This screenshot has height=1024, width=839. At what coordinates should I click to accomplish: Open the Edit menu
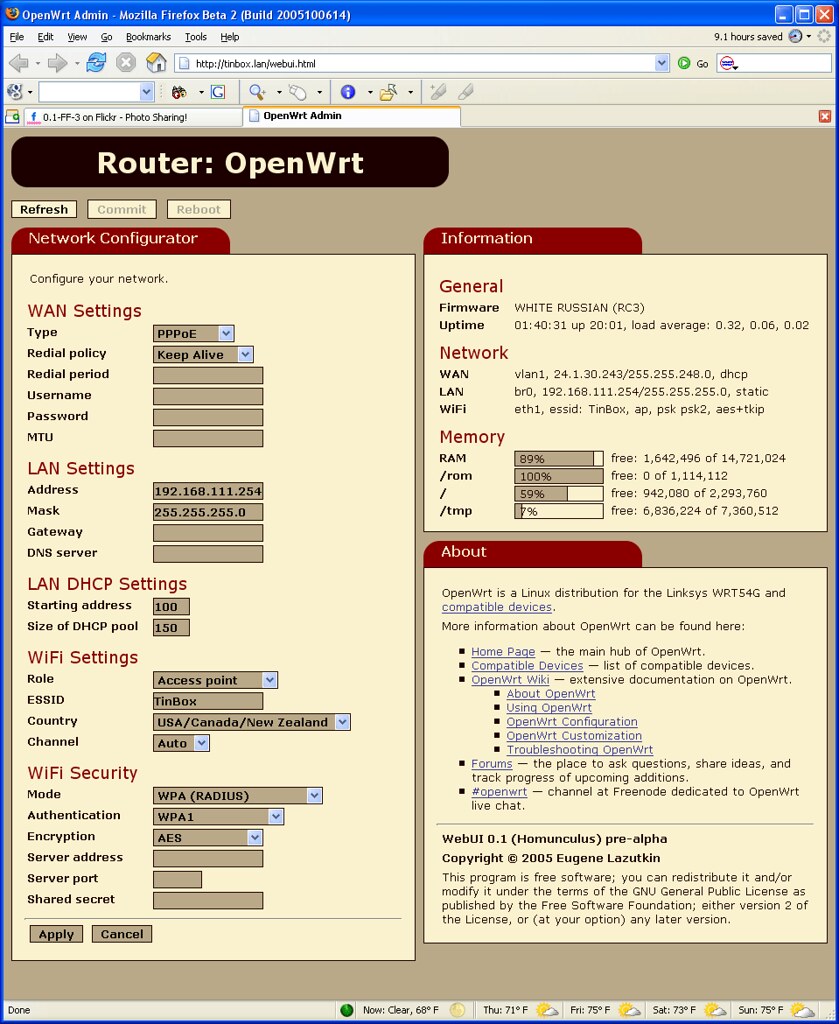pyautogui.click(x=45, y=37)
